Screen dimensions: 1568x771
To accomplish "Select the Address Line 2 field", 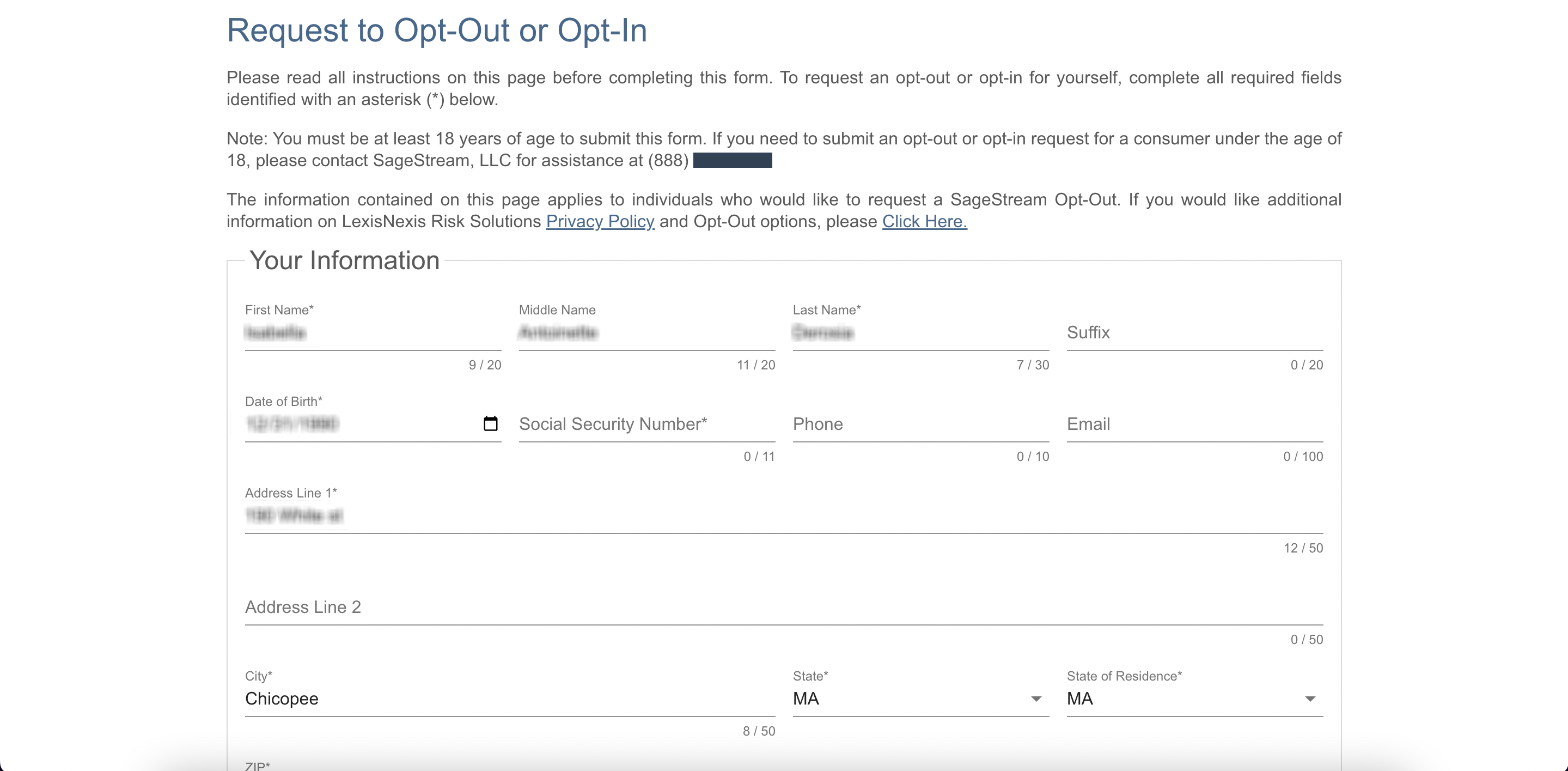I will [784, 607].
